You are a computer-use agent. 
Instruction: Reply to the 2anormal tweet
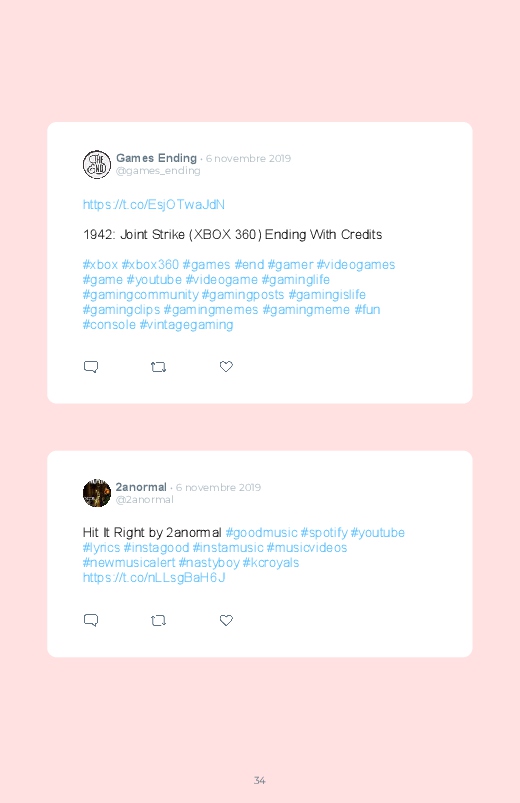point(91,620)
